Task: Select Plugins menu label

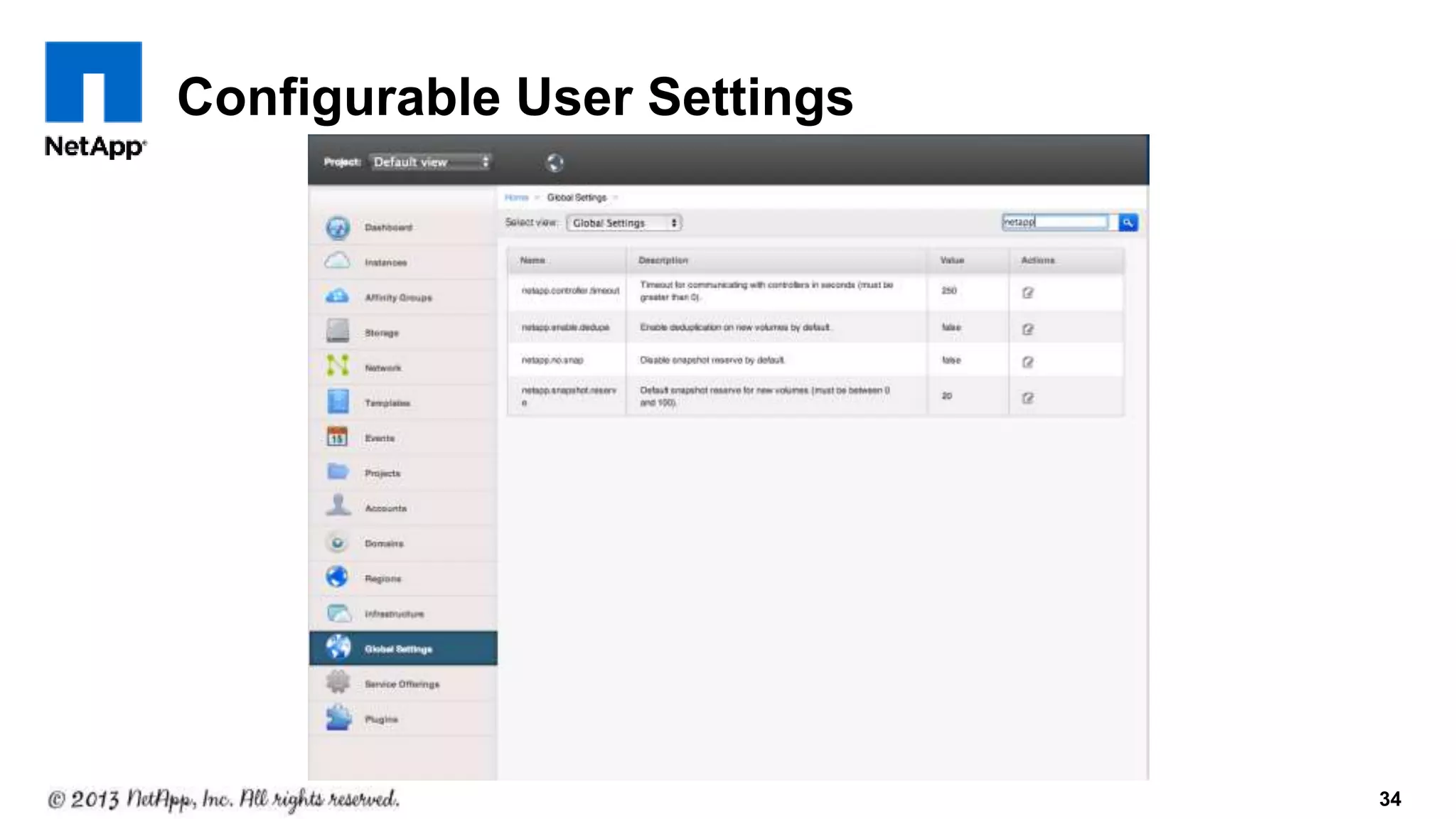Action: coord(382,719)
